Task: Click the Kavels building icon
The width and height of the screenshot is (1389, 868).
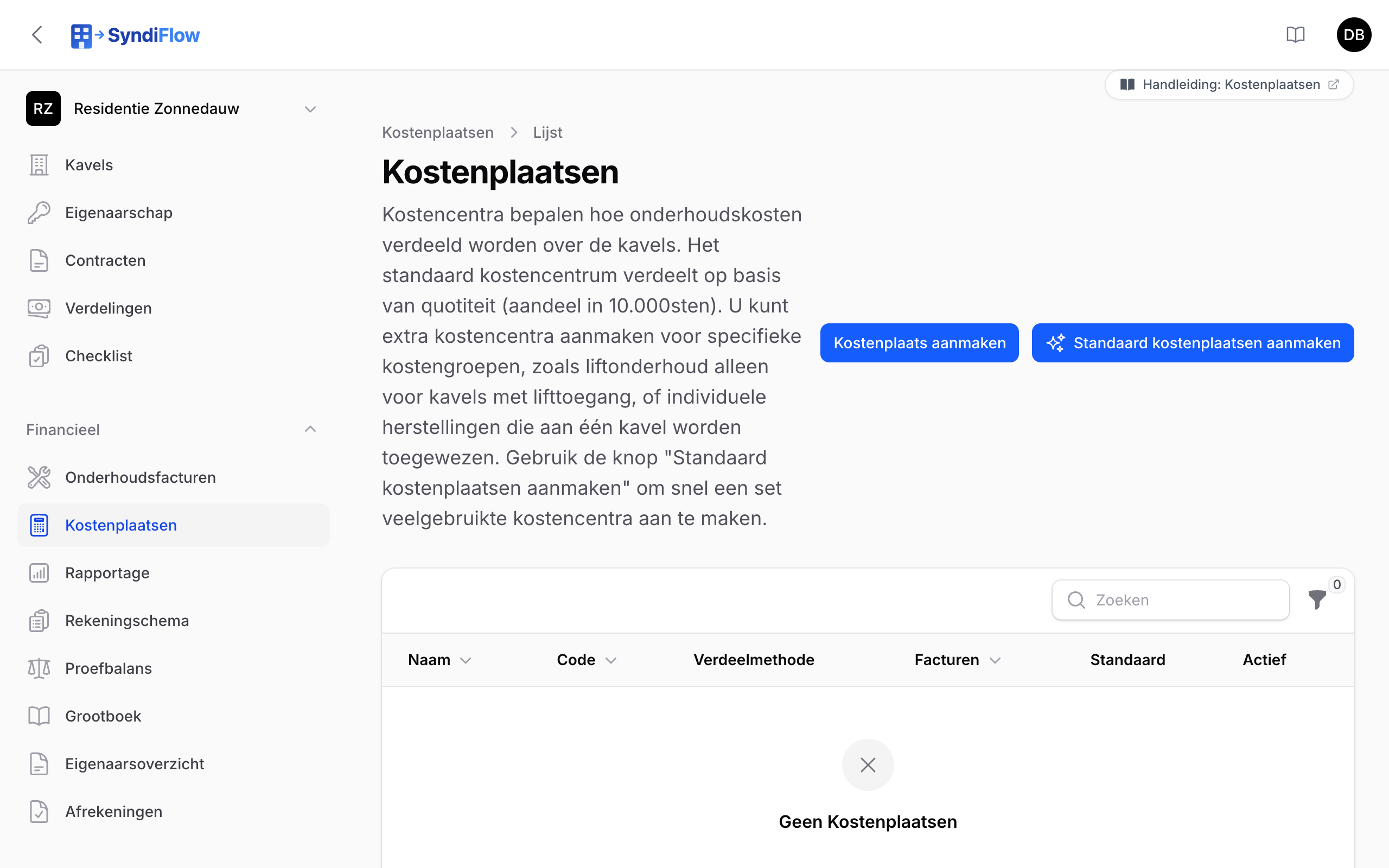Action: coord(39,165)
